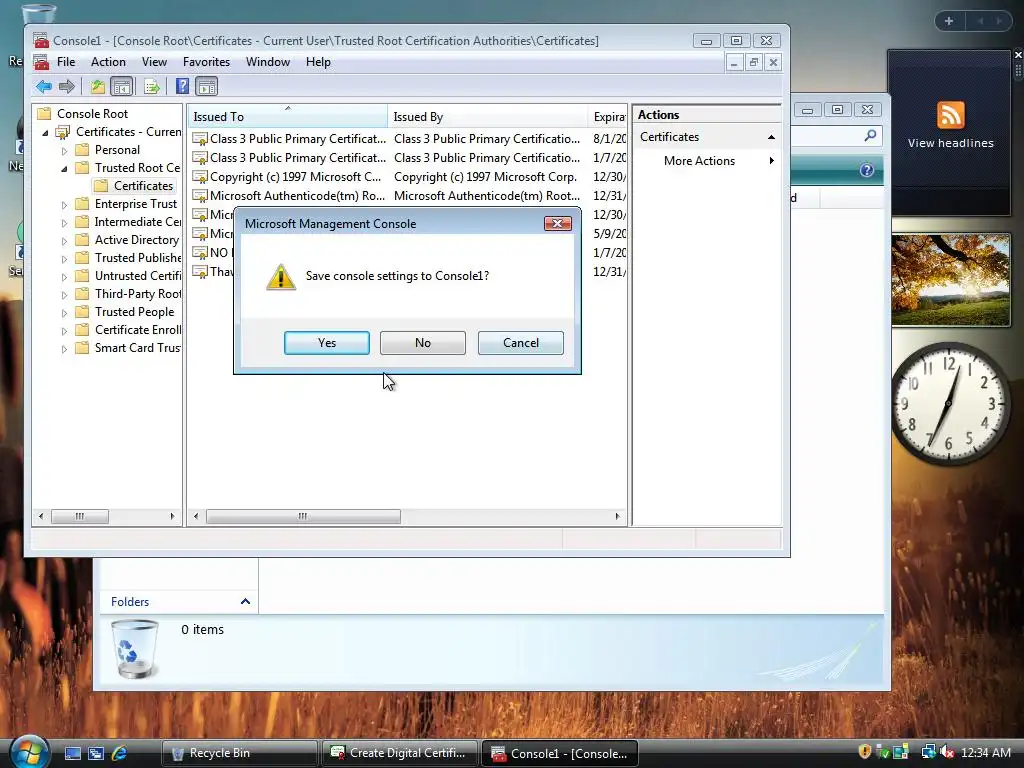Image resolution: width=1024 pixels, height=768 pixels.
Task: Open the Help menu
Action: (x=318, y=62)
